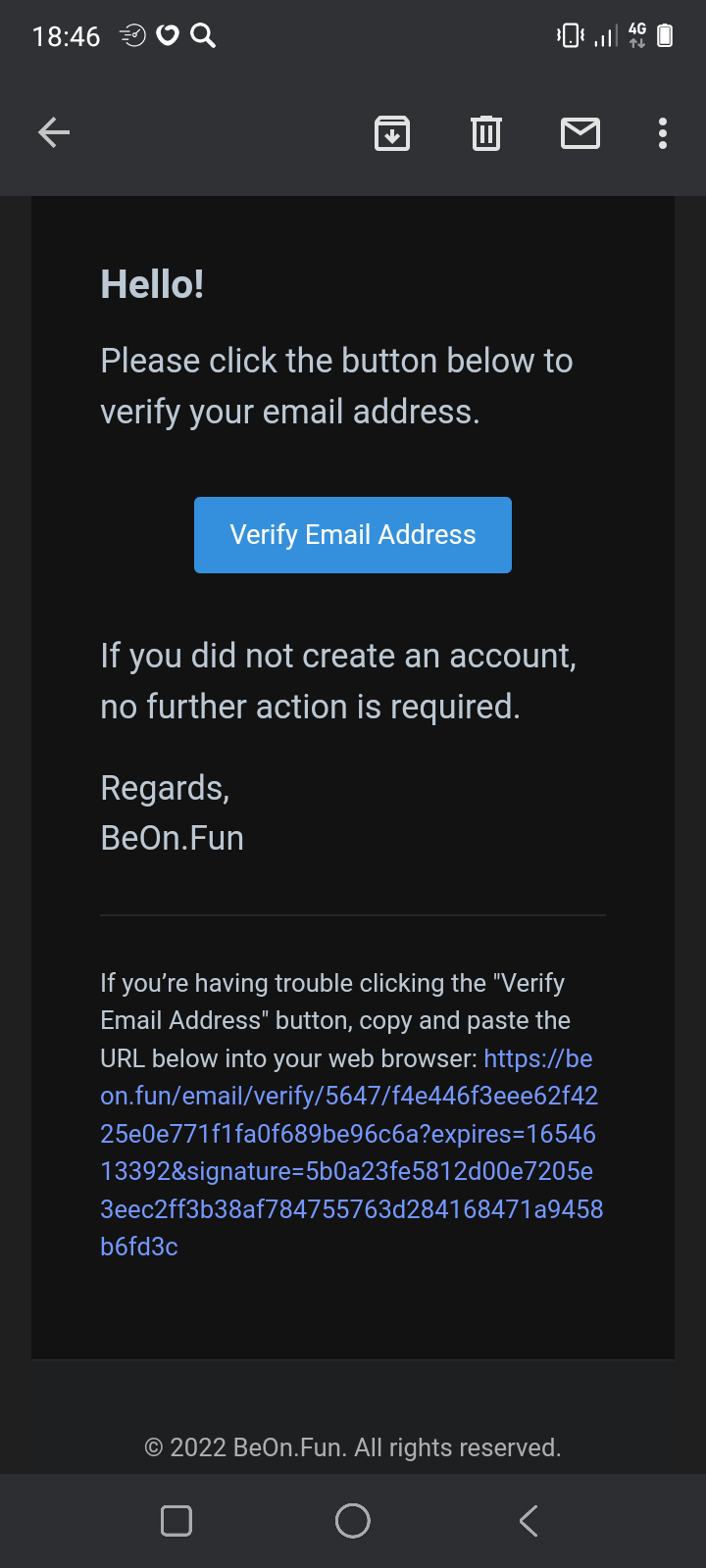706x1568 pixels.
Task: Tap the 4G network indicator
Action: click(637, 36)
